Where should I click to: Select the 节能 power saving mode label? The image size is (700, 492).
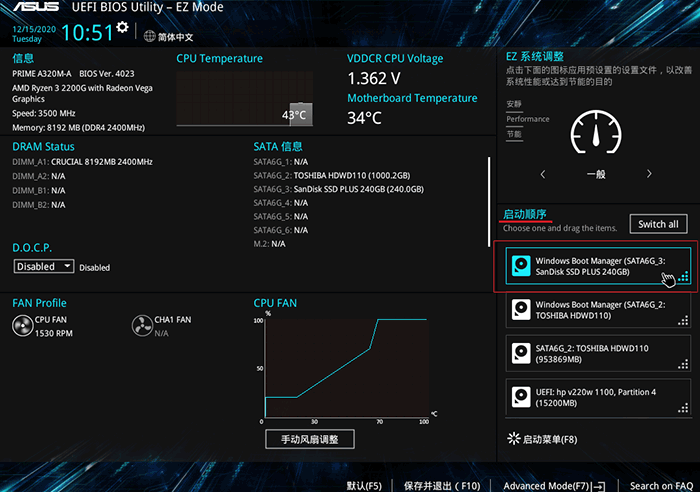pos(514,134)
